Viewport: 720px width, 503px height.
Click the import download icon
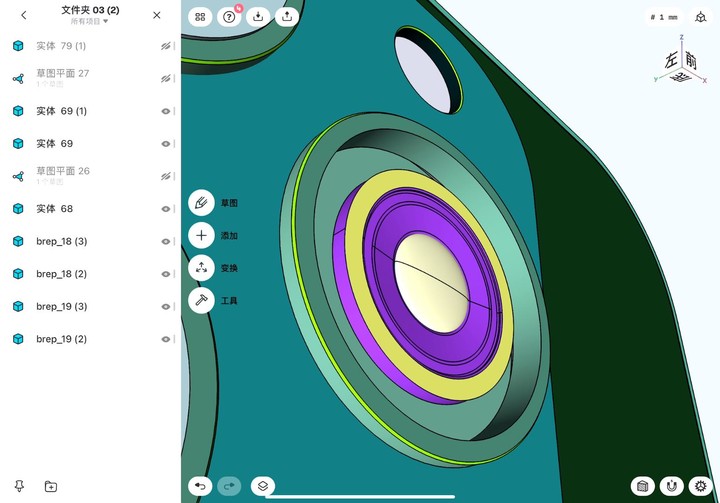coord(258,17)
